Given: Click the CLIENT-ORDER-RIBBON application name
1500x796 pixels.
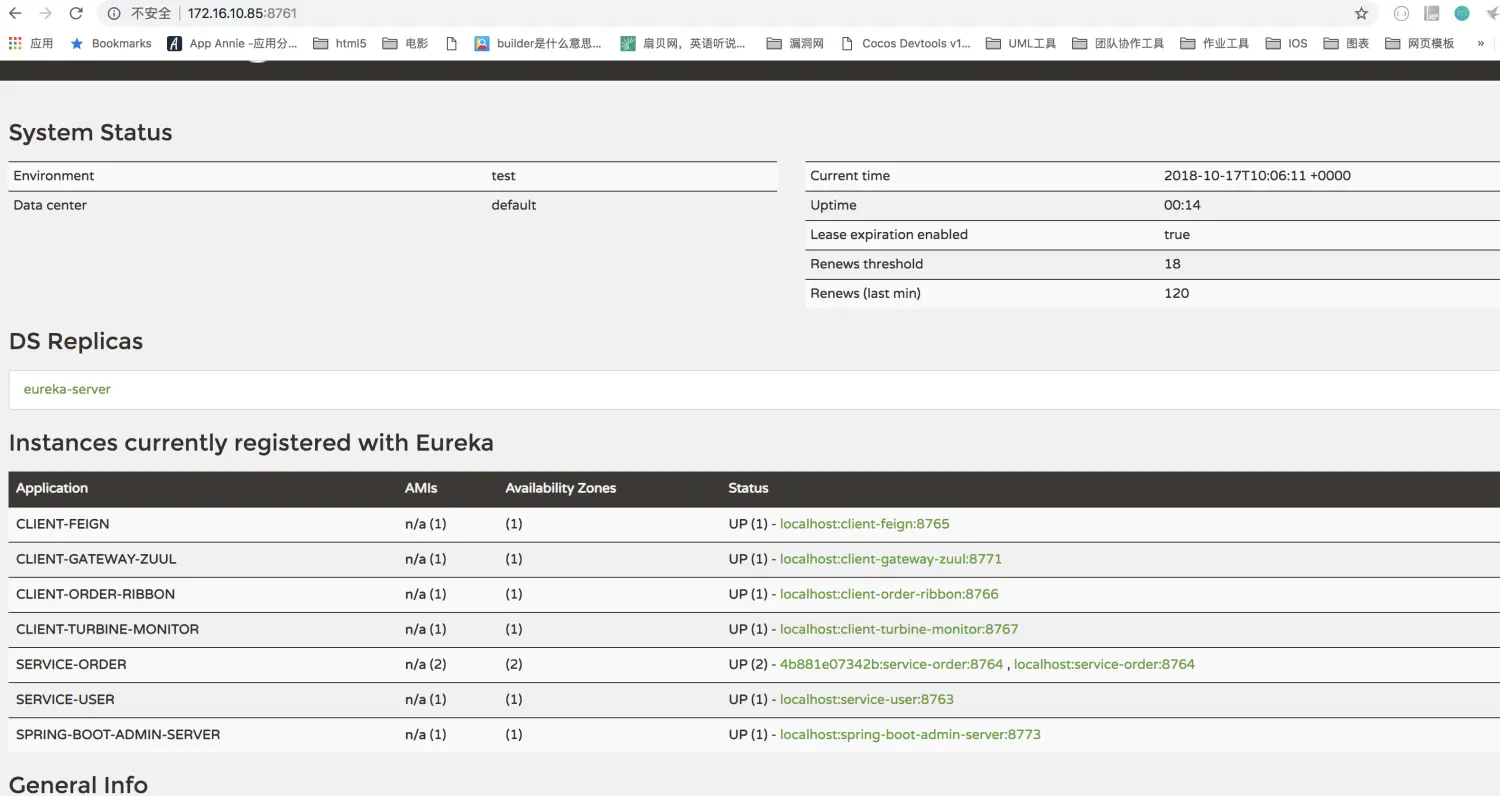Looking at the screenshot, I should coord(95,594).
